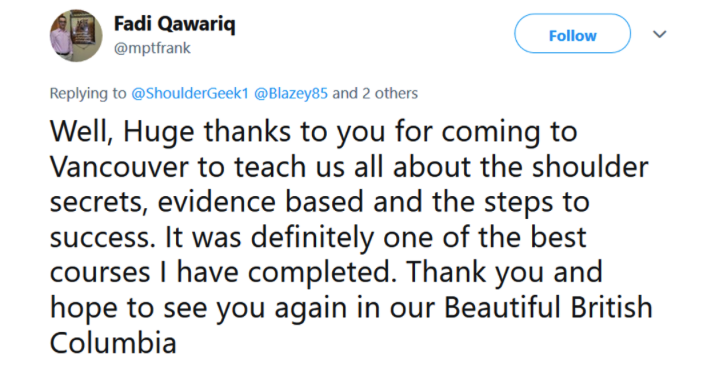The image size is (715, 367).
Task: Click the word 'shoulder' in the tweet body
Action: tap(590, 166)
